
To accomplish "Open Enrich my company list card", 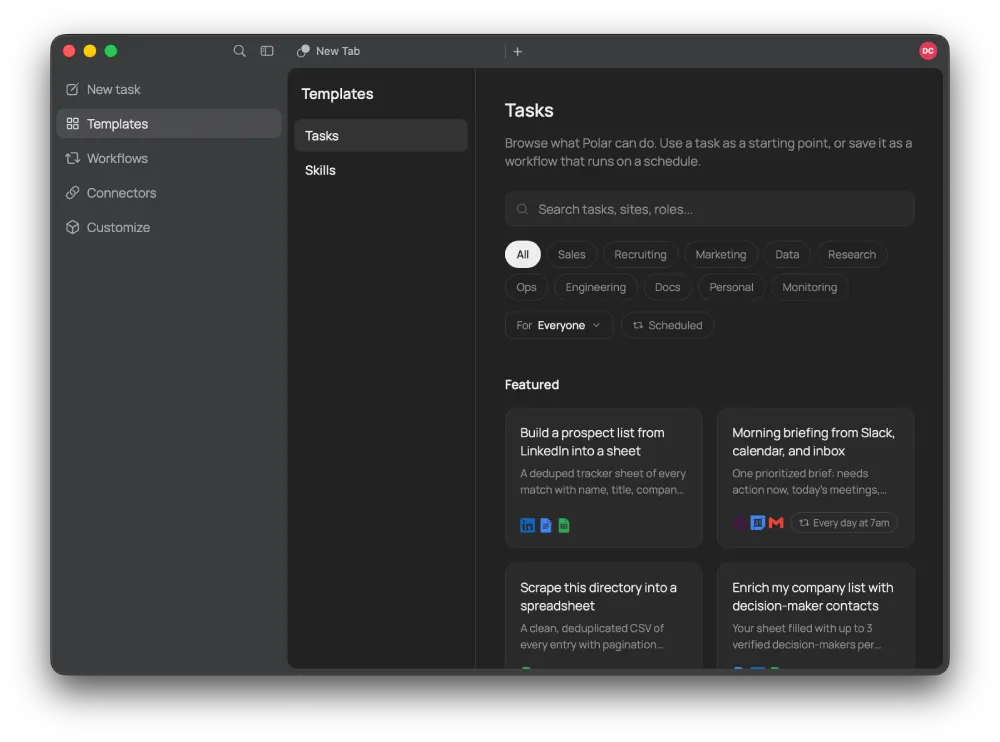I will tap(816, 616).
